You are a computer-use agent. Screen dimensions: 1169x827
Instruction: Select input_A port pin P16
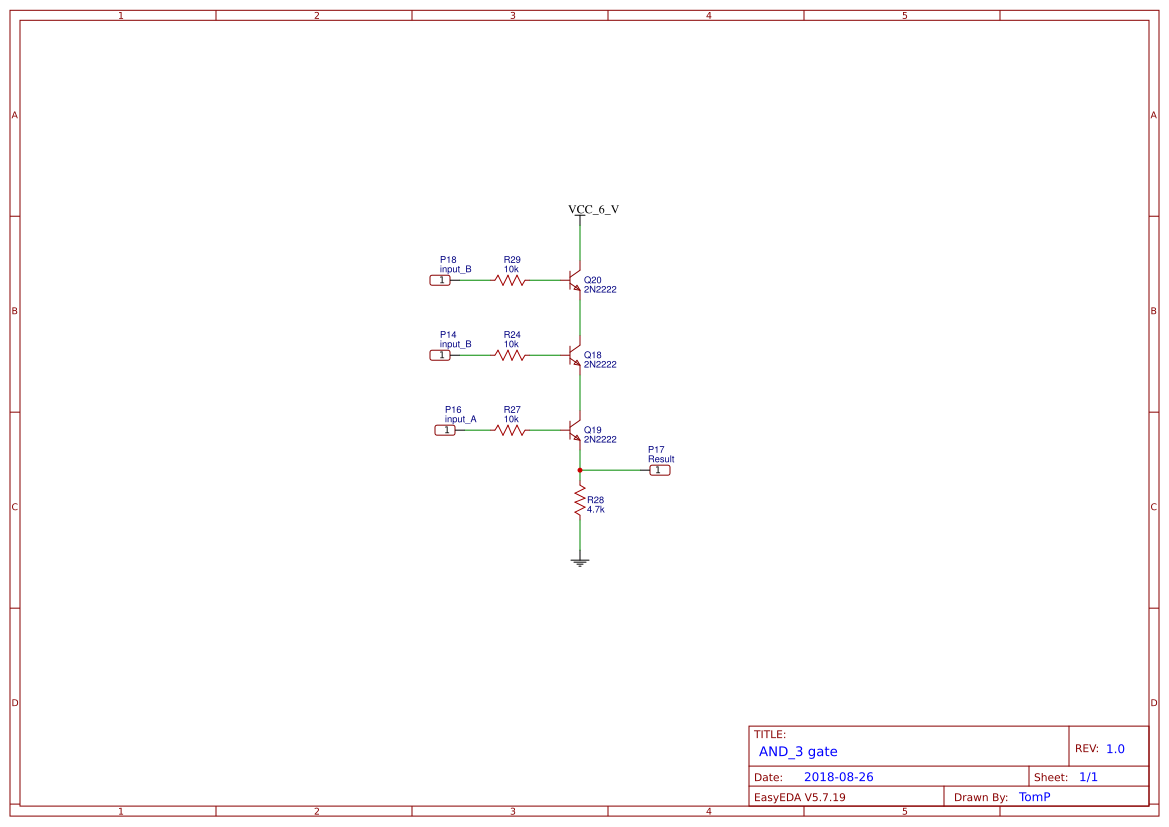[446, 429]
